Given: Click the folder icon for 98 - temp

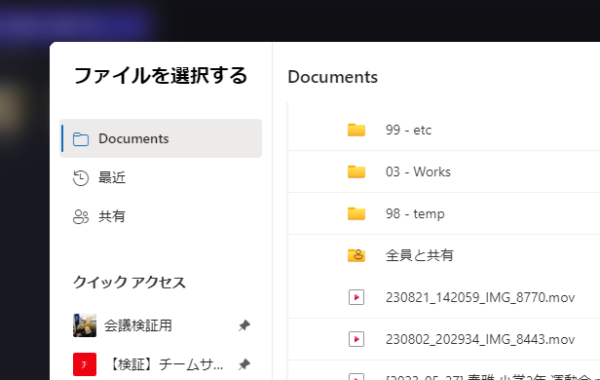Looking at the screenshot, I should 356,213.
